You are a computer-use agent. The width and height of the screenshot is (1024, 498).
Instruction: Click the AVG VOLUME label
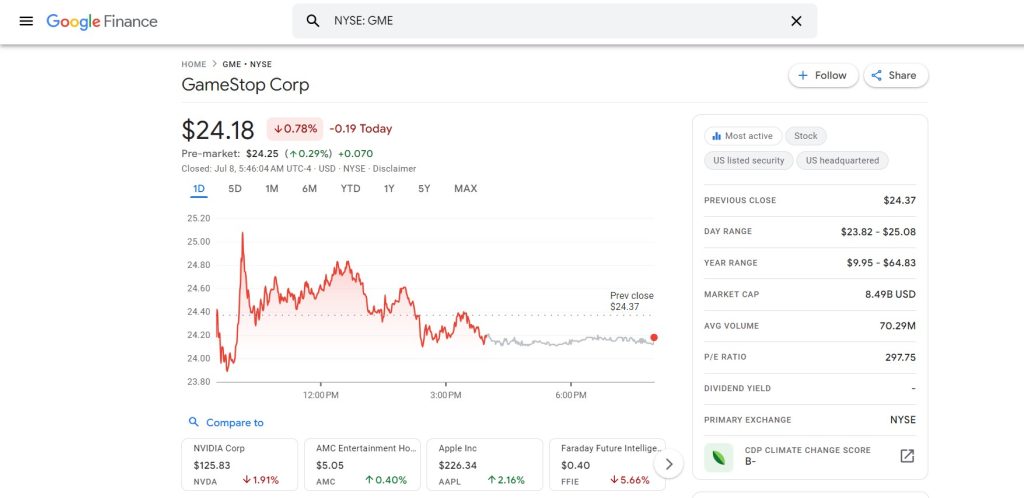click(731, 326)
